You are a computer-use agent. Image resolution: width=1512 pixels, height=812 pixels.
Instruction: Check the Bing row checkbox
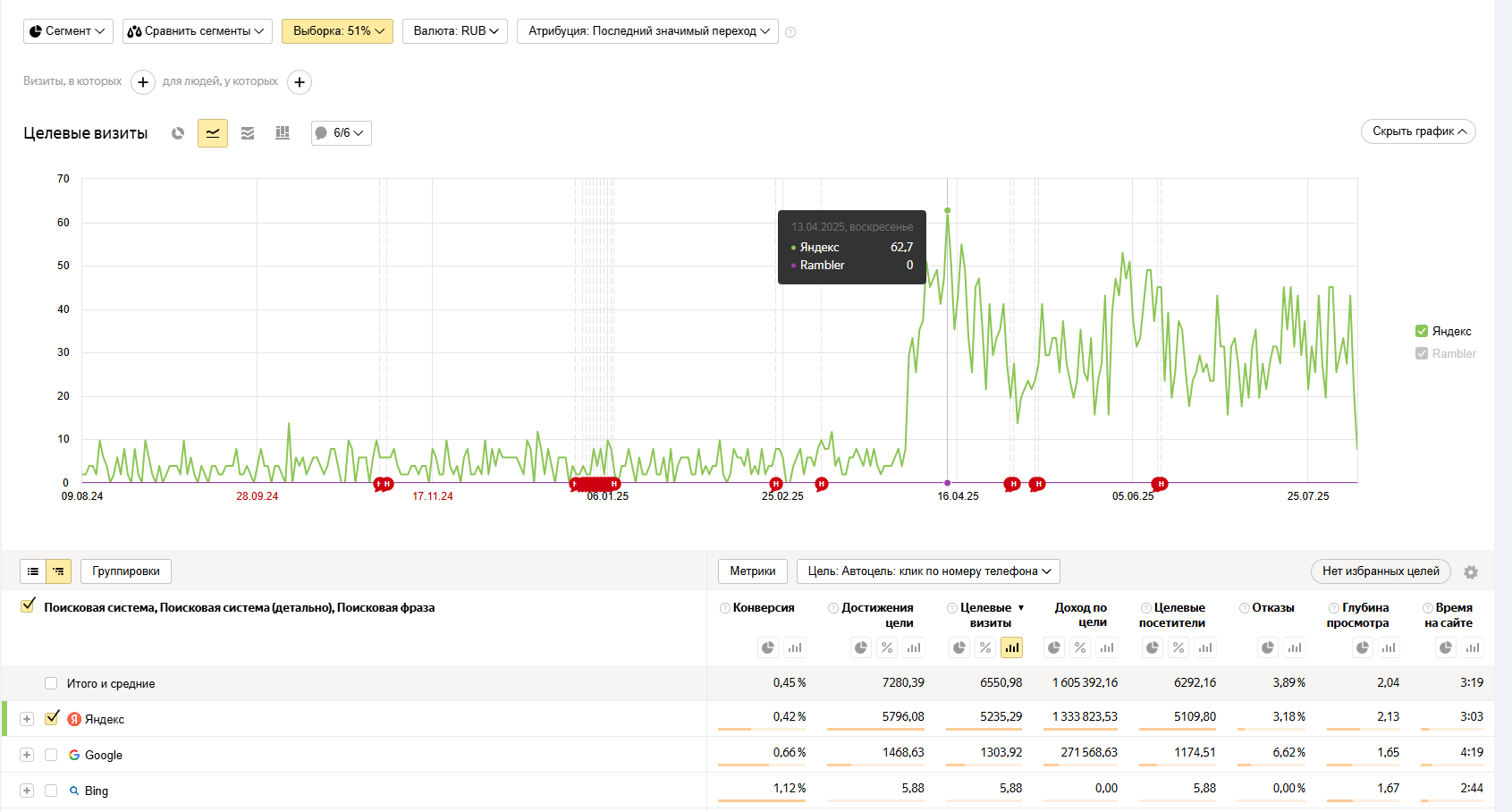(x=51, y=791)
